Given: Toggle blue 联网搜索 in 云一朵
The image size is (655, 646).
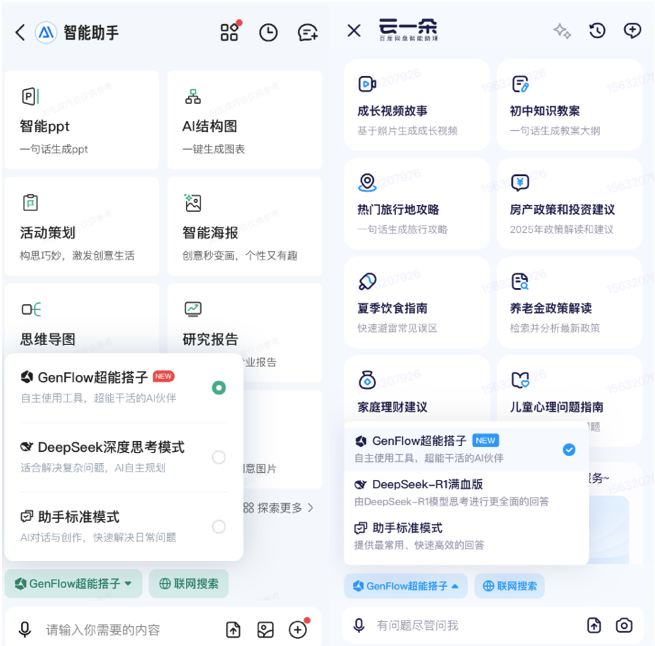Looking at the screenshot, I should (509, 586).
